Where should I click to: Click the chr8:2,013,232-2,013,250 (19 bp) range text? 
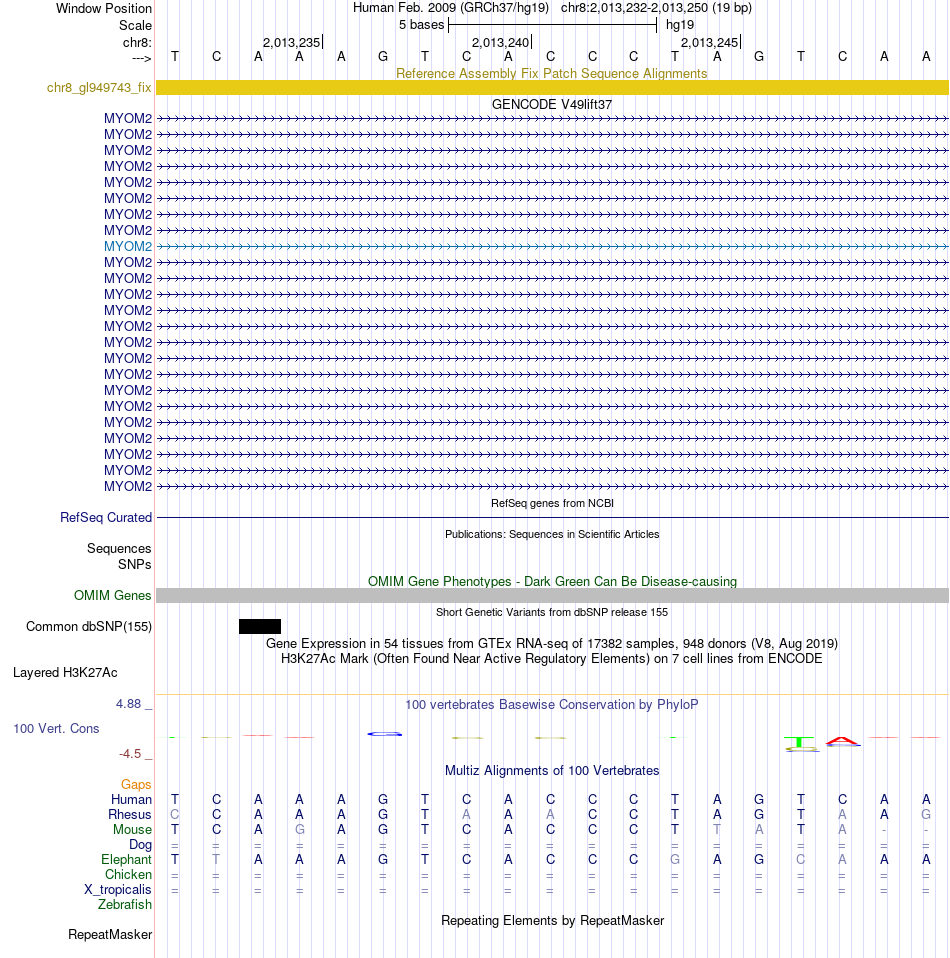(x=656, y=8)
